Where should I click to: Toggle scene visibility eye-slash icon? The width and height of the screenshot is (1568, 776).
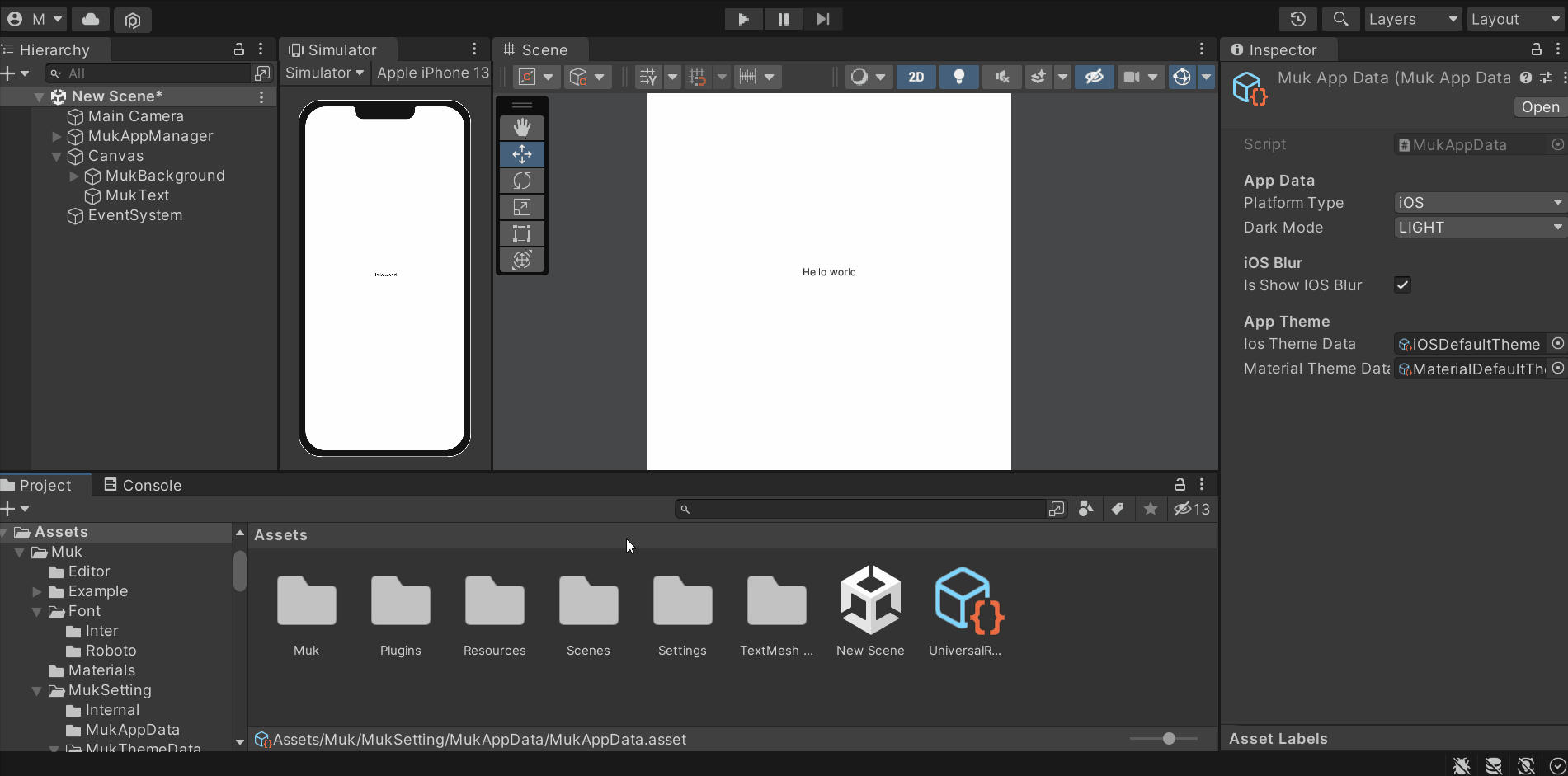tap(1094, 77)
